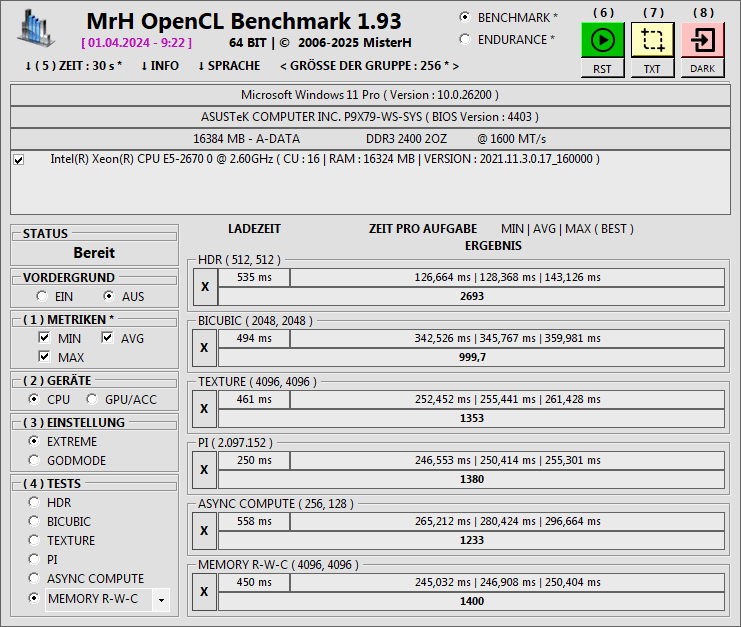The width and height of the screenshot is (741, 627).
Task: Click the date stamp 01.04.2024 - 9:22
Action: (137, 43)
